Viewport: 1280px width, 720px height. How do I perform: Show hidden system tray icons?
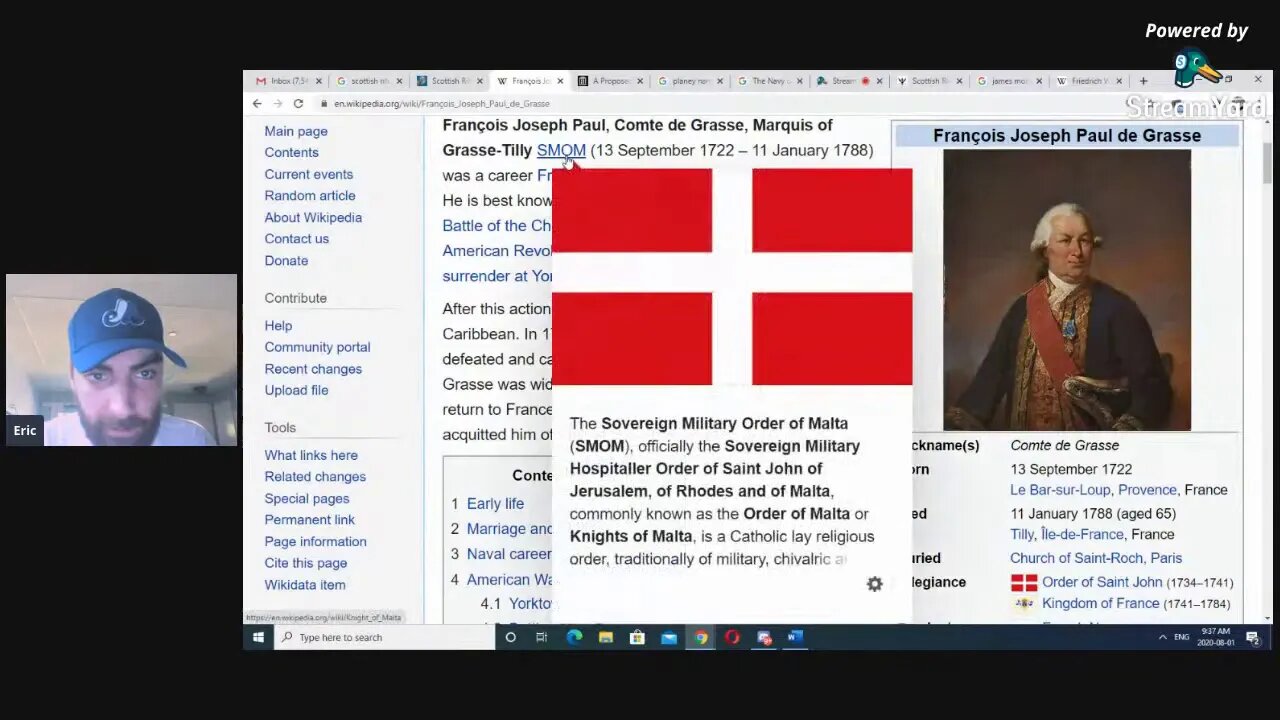(1162, 637)
